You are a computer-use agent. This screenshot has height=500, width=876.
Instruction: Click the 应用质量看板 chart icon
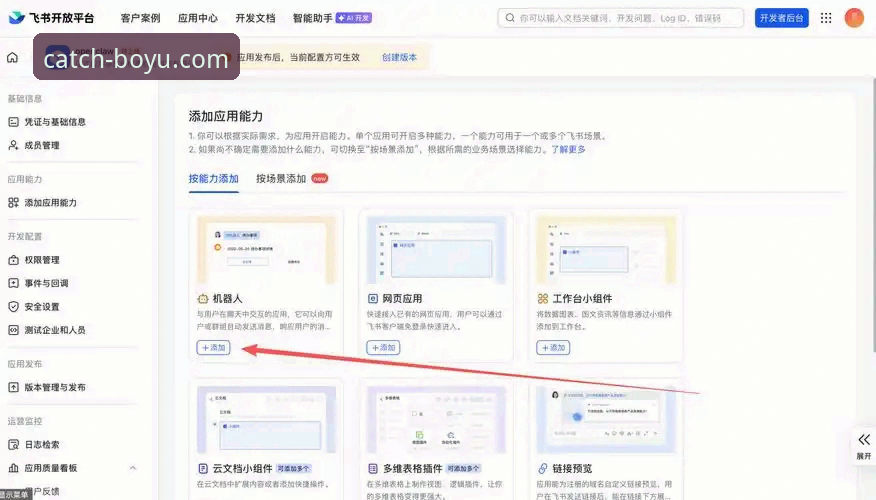13,468
